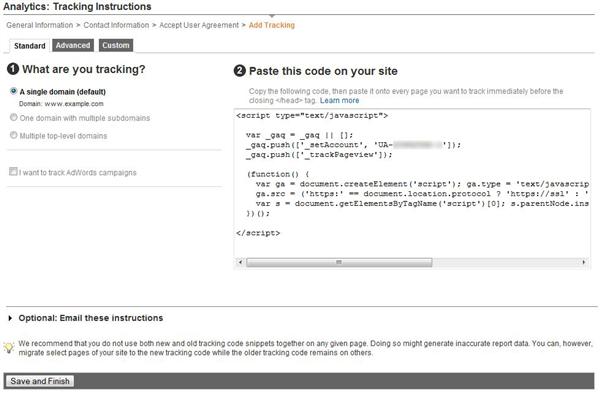Go to Accept User Agreement breadcrumb step
Viewport: 600px width, 393px height.
[199, 25]
